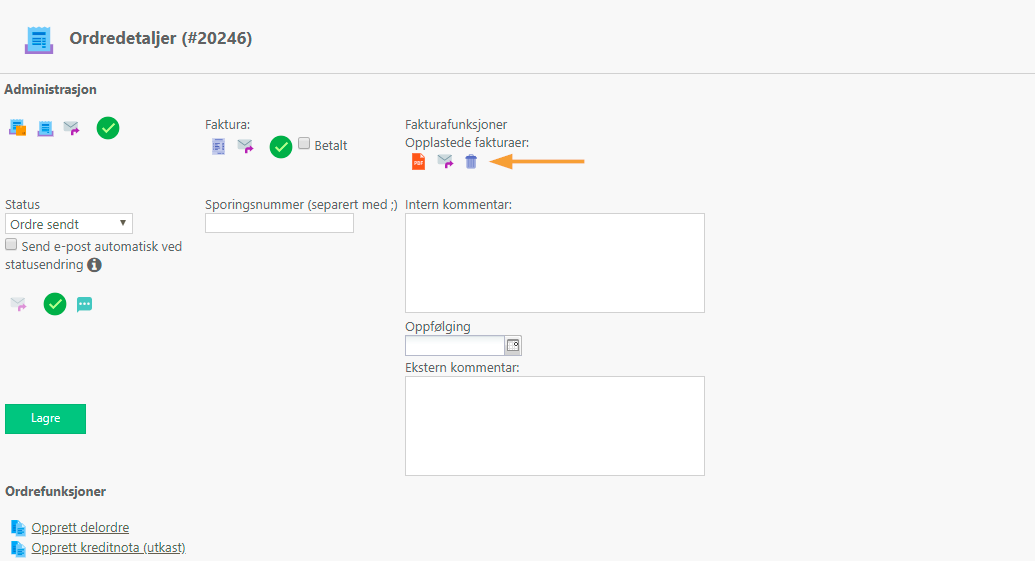Open the Opprett delordre link
The height and width of the screenshot is (561, 1035).
pyautogui.click(x=80, y=527)
